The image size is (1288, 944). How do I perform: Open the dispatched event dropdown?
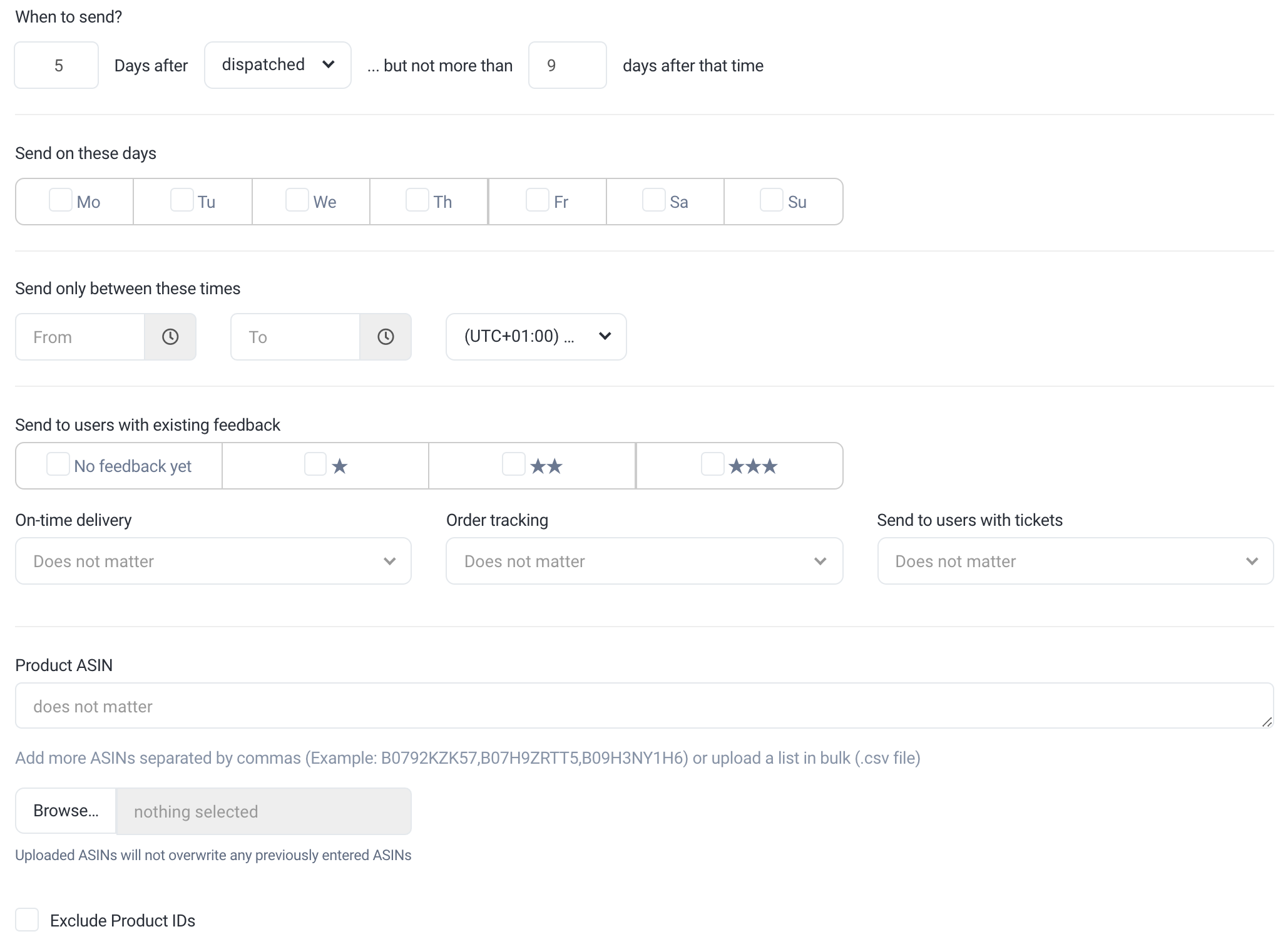coord(278,65)
